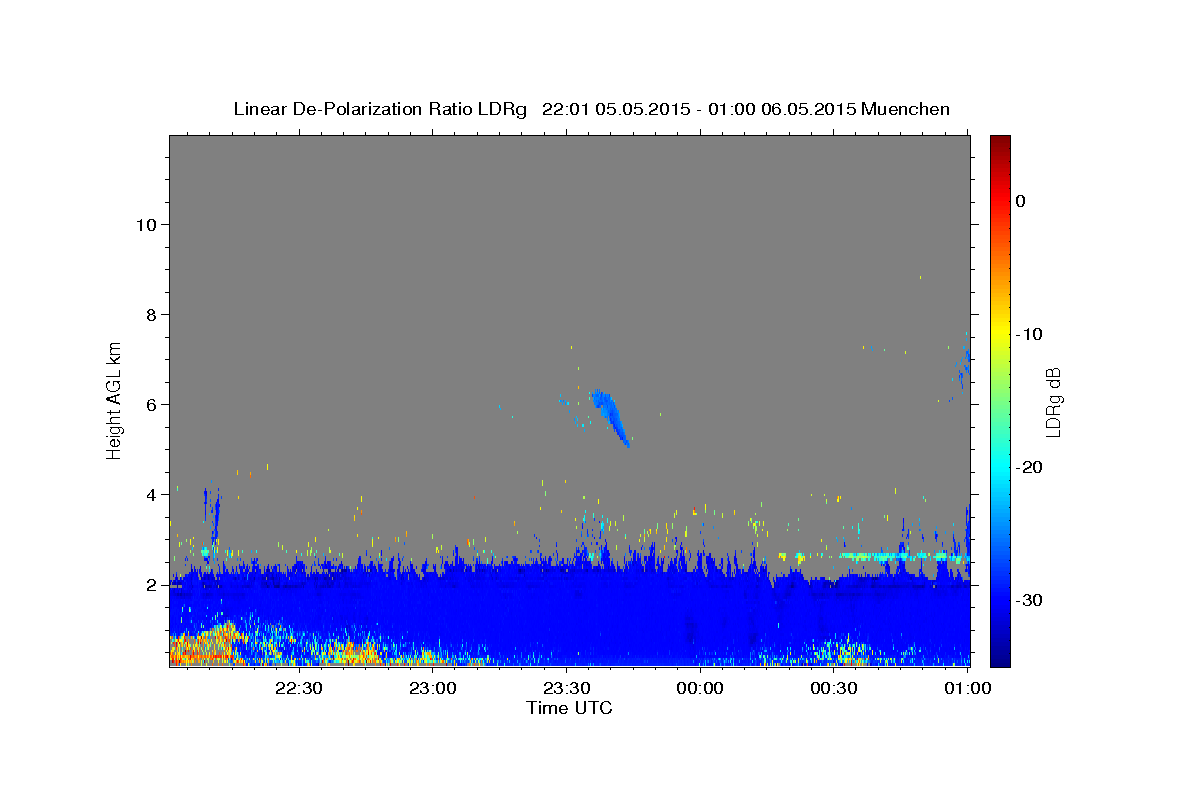1200x800 pixels.
Task: Click the isolated blue cloud streak near 6 km
Action: click(x=609, y=417)
